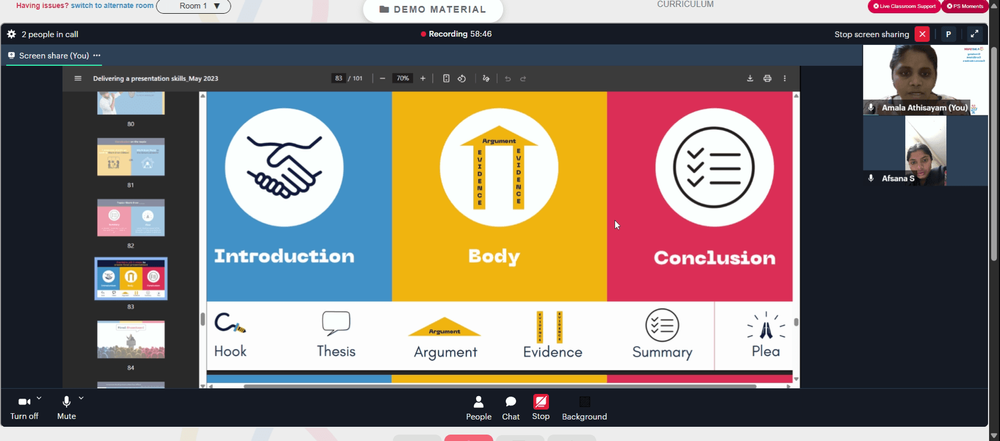Screen dimensions: 1000x441
Task: Click Amala Athisayam video tile
Action: click(925, 80)
